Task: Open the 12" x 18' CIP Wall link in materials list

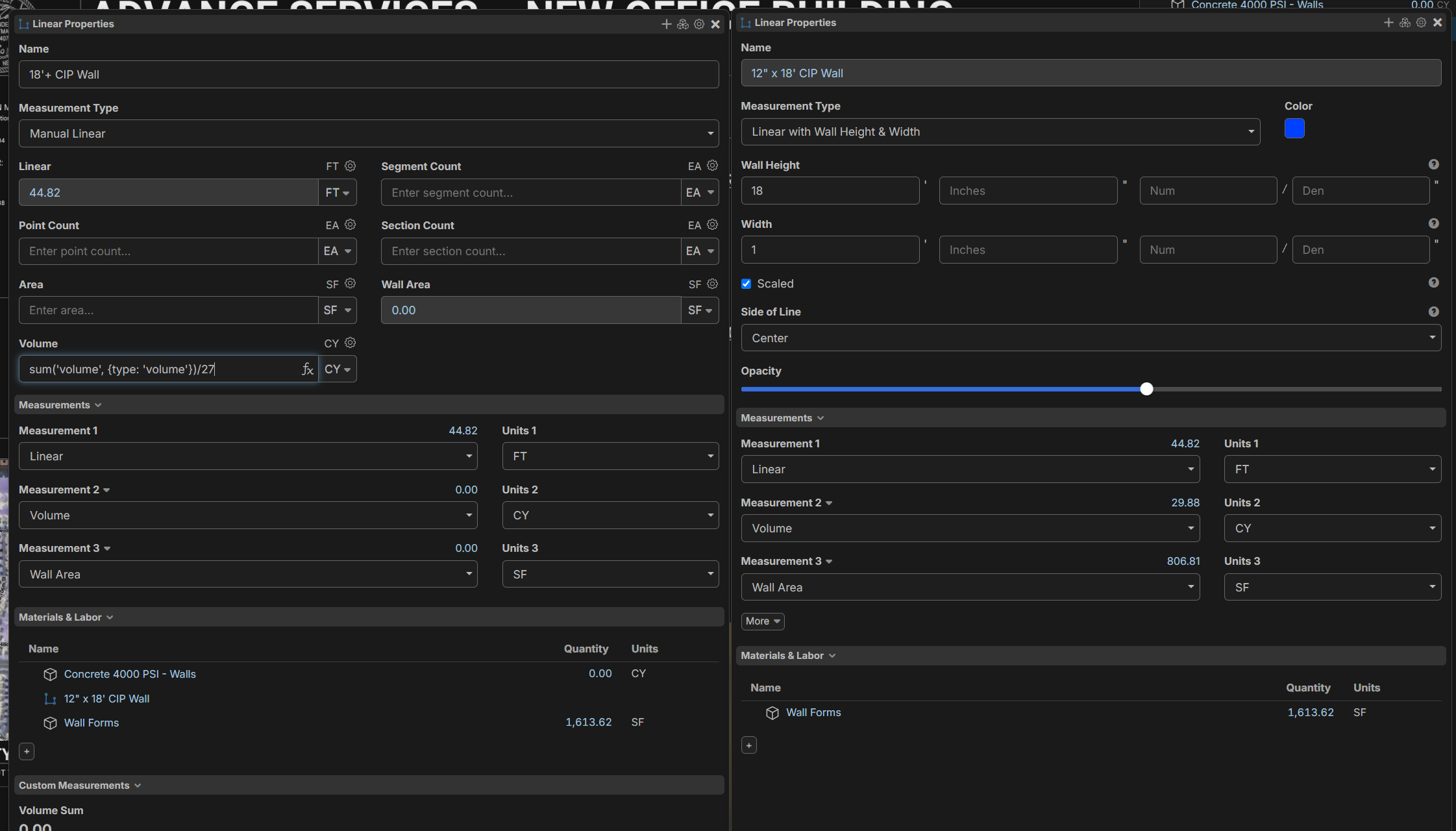Action: 107,699
